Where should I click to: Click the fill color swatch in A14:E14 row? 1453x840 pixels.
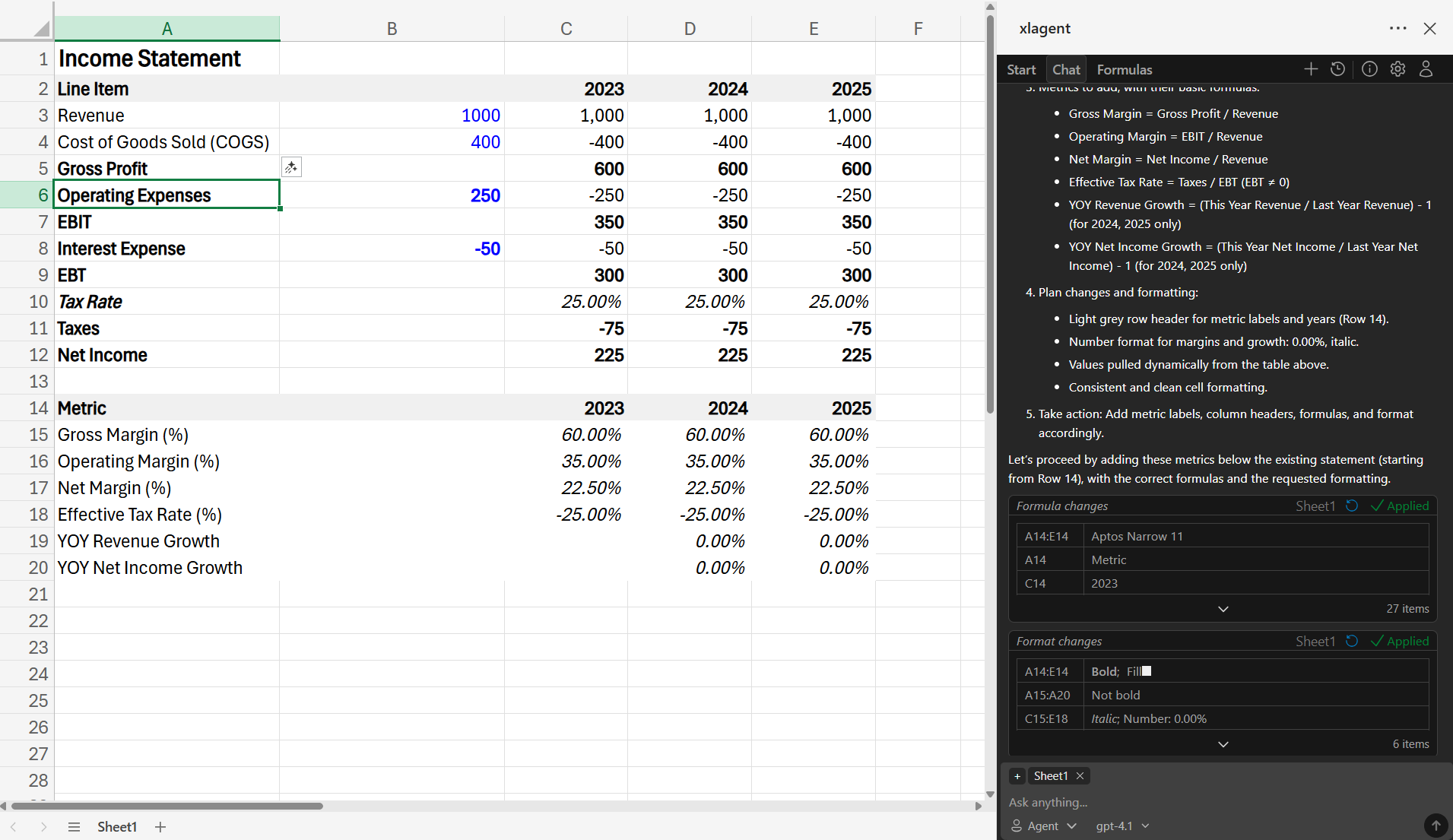coord(1147,671)
